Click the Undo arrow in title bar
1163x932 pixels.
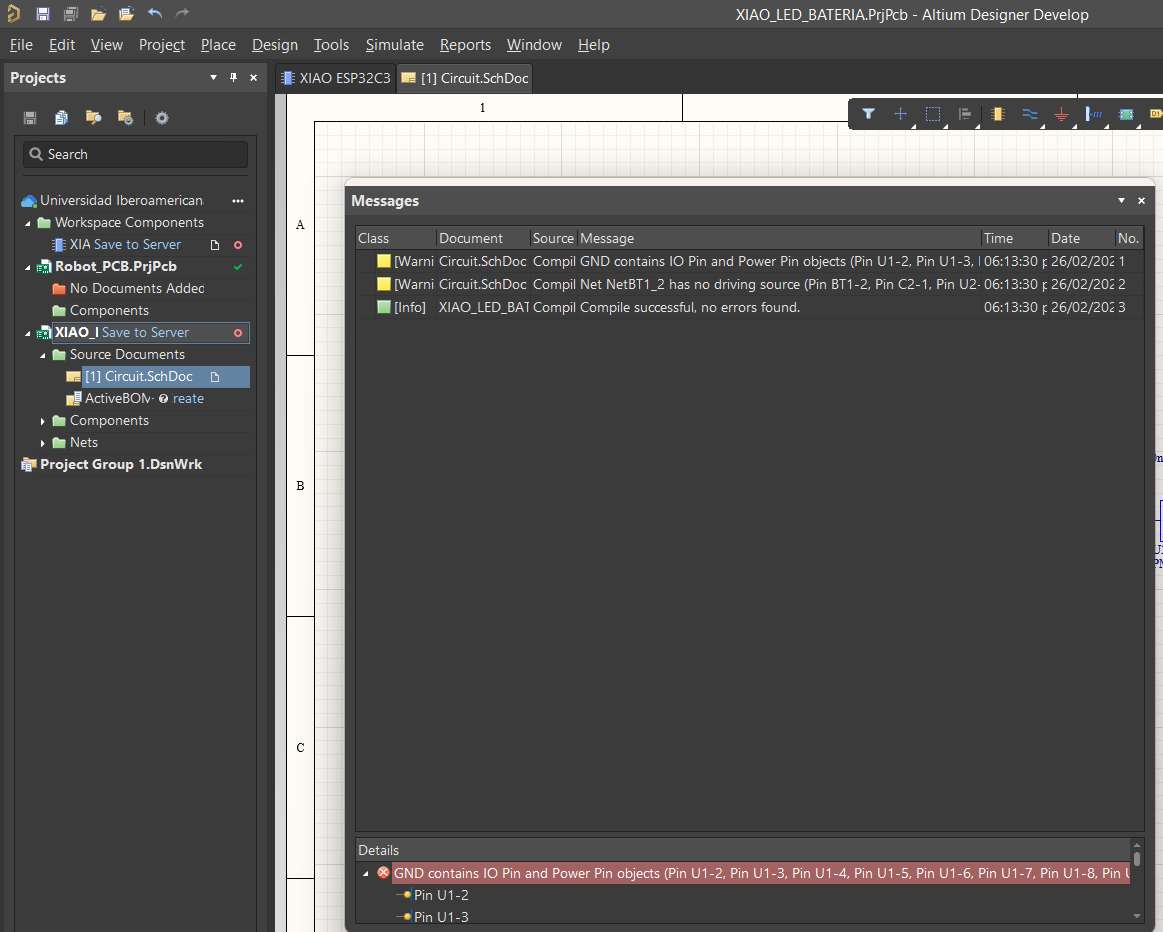click(x=154, y=14)
